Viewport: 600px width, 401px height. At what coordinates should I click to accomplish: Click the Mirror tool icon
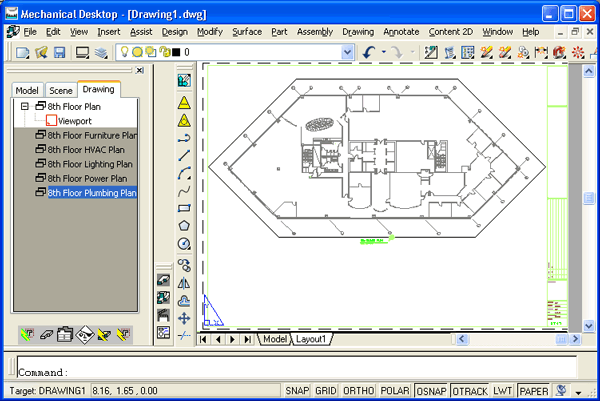click(184, 283)
